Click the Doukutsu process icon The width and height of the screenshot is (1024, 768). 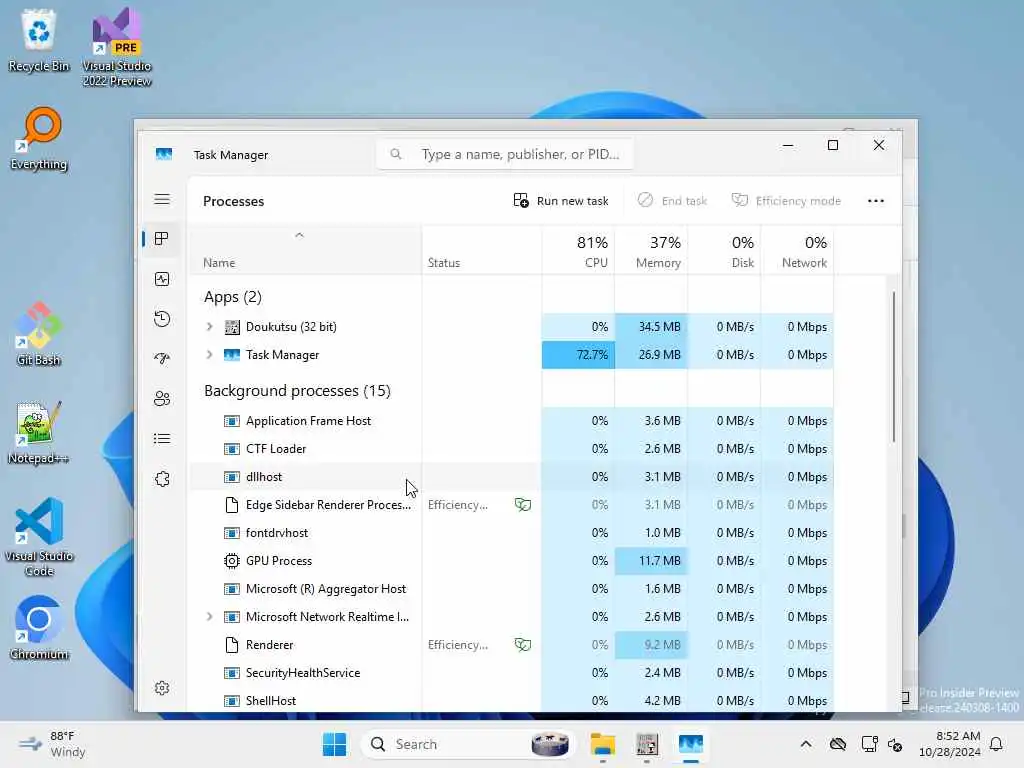[x=232, y=327]
